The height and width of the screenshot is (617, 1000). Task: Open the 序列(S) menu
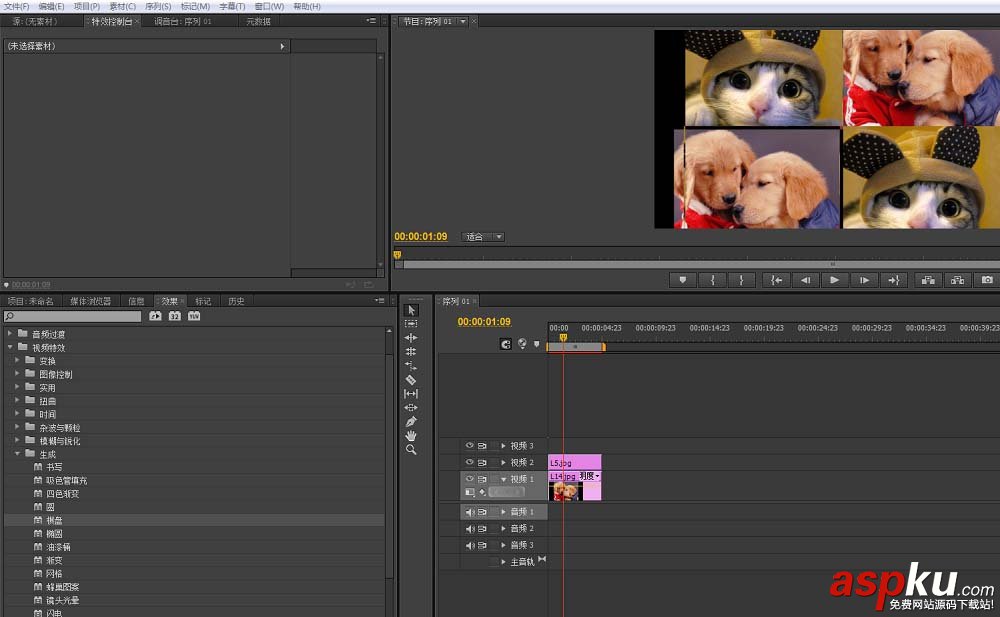(x=158, y=6)
